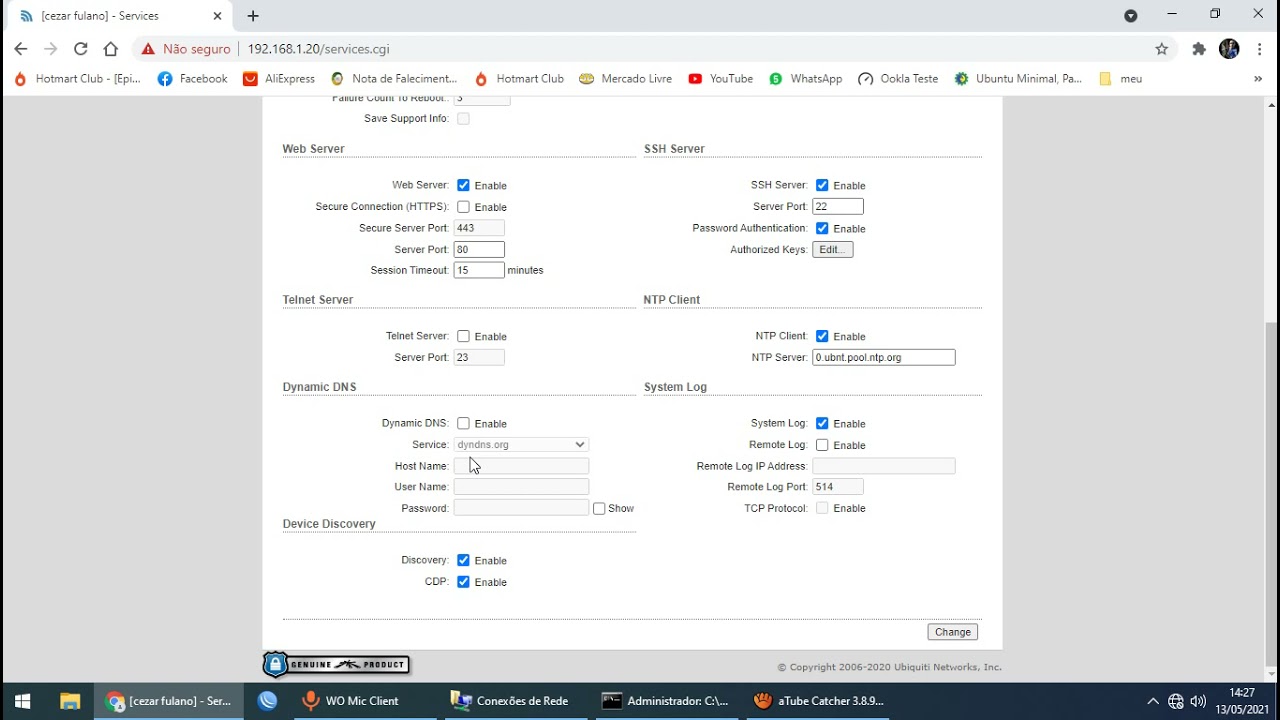
Task: Toggle the Web Server Enable checkbox
Action: (463, 185)
